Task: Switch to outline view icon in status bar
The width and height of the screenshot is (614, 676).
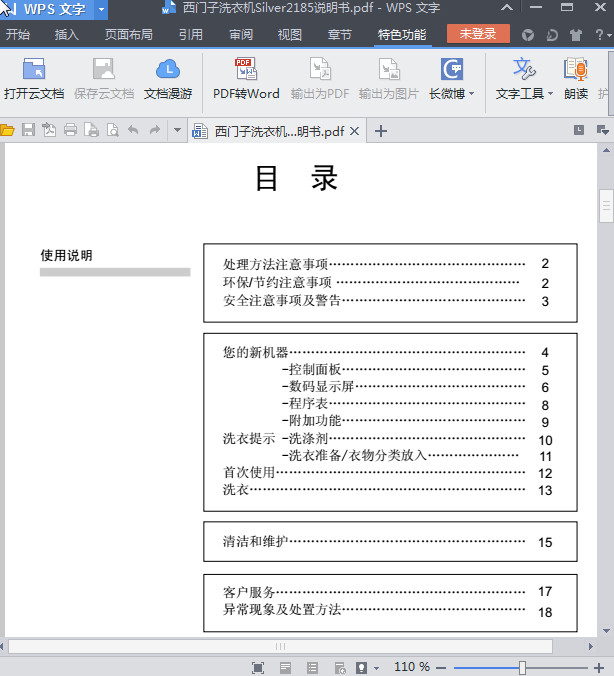Action: pos(313,668)
